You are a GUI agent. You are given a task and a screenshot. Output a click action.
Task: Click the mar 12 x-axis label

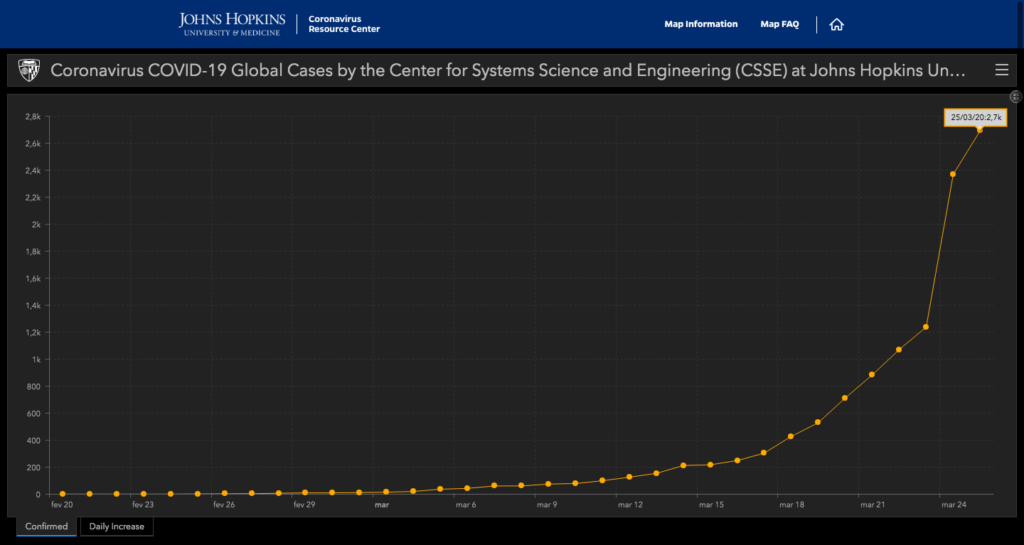pos(630,505)
